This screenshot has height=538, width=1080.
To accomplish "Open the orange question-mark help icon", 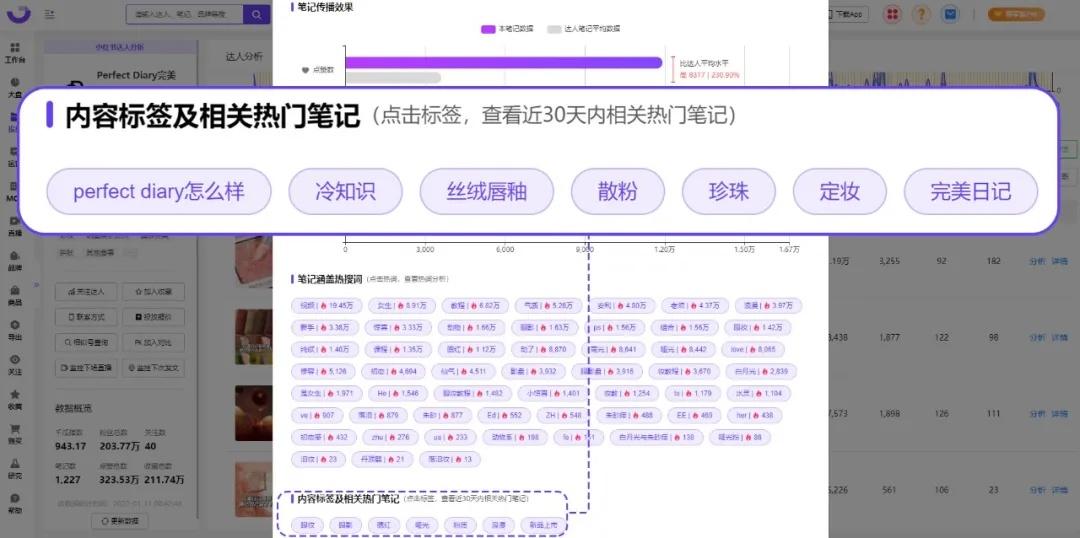I will 922,14.
